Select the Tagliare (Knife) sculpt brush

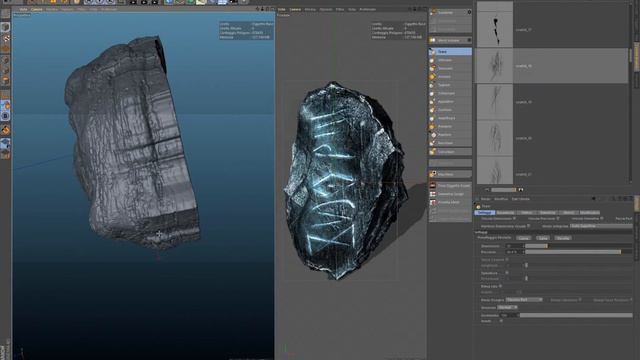point(450,85)
